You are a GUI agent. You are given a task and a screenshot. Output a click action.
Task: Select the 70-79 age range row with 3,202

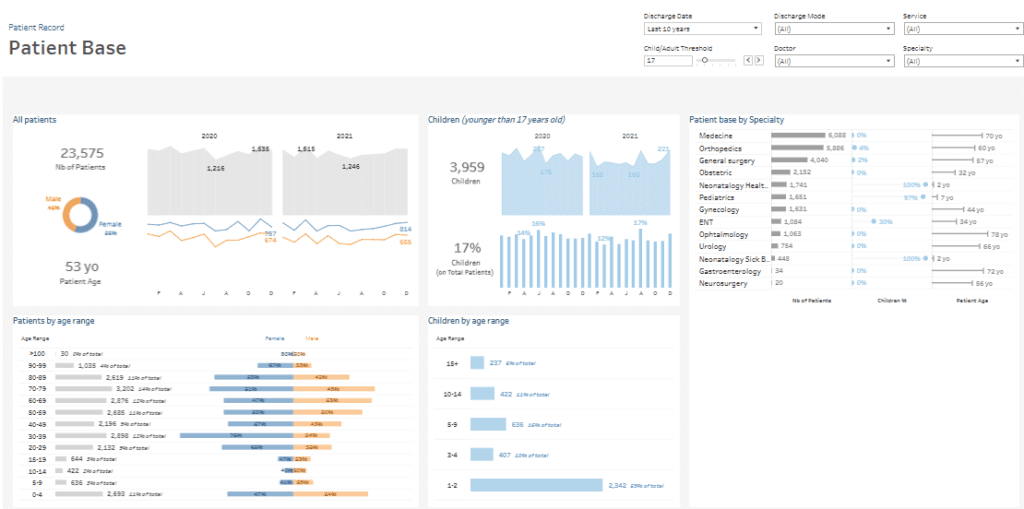[x=214, y=388]
